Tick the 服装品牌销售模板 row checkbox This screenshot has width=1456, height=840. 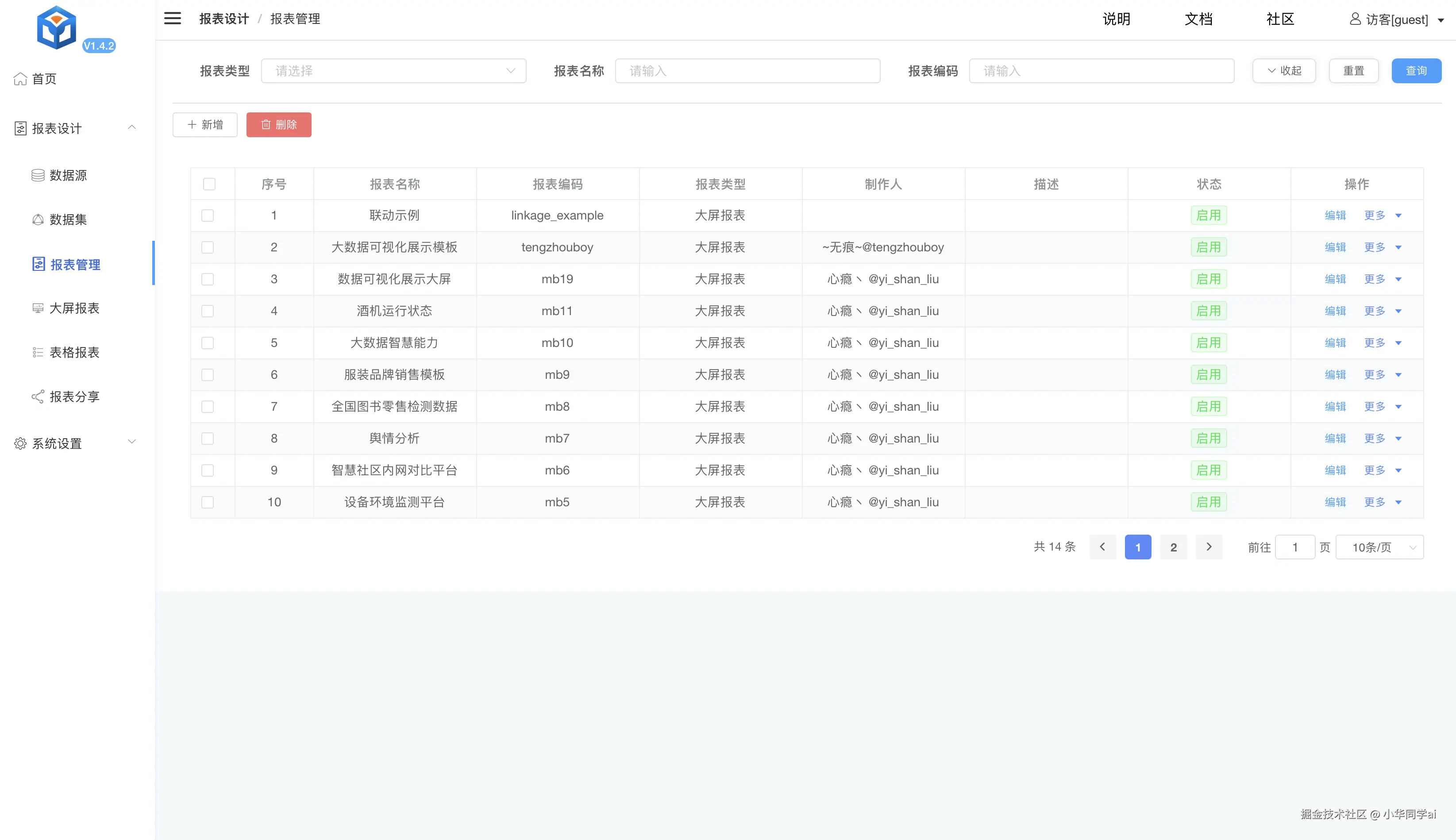[x=208, y=375]
